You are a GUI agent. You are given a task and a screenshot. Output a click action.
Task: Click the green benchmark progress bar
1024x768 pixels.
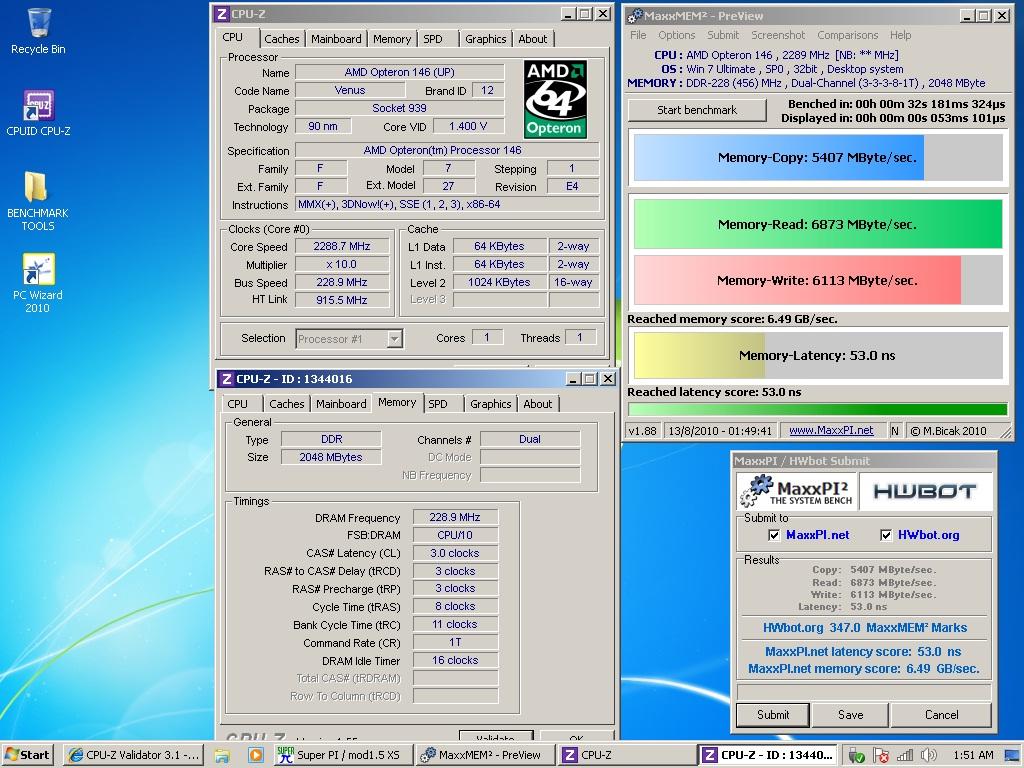point(817,409)
